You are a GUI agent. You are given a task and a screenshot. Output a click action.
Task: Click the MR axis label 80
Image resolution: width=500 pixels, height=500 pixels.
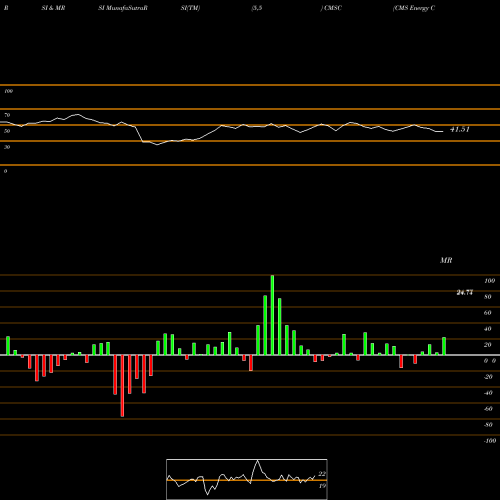(x=488, y=297)
